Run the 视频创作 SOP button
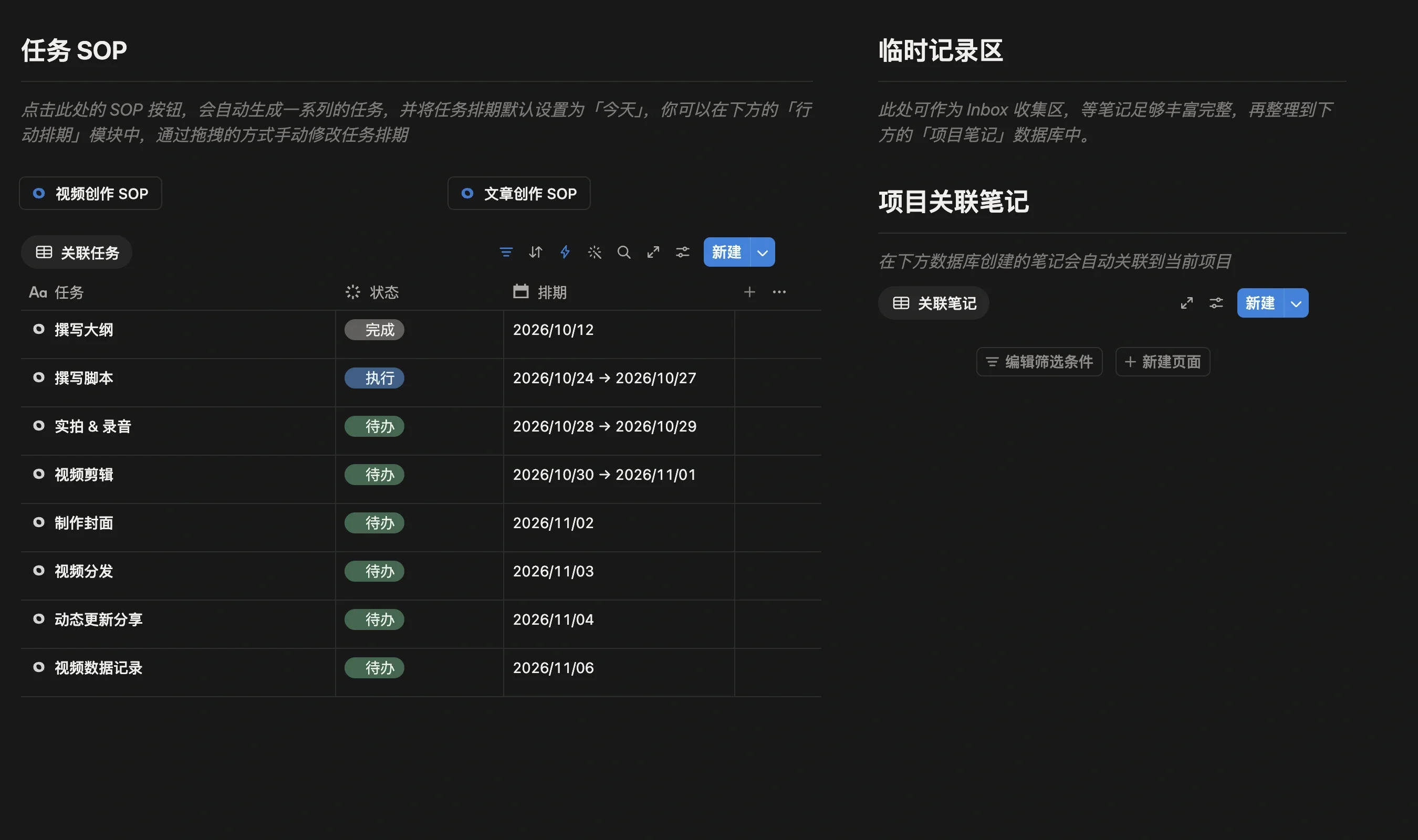 click(x=90, y=194)
